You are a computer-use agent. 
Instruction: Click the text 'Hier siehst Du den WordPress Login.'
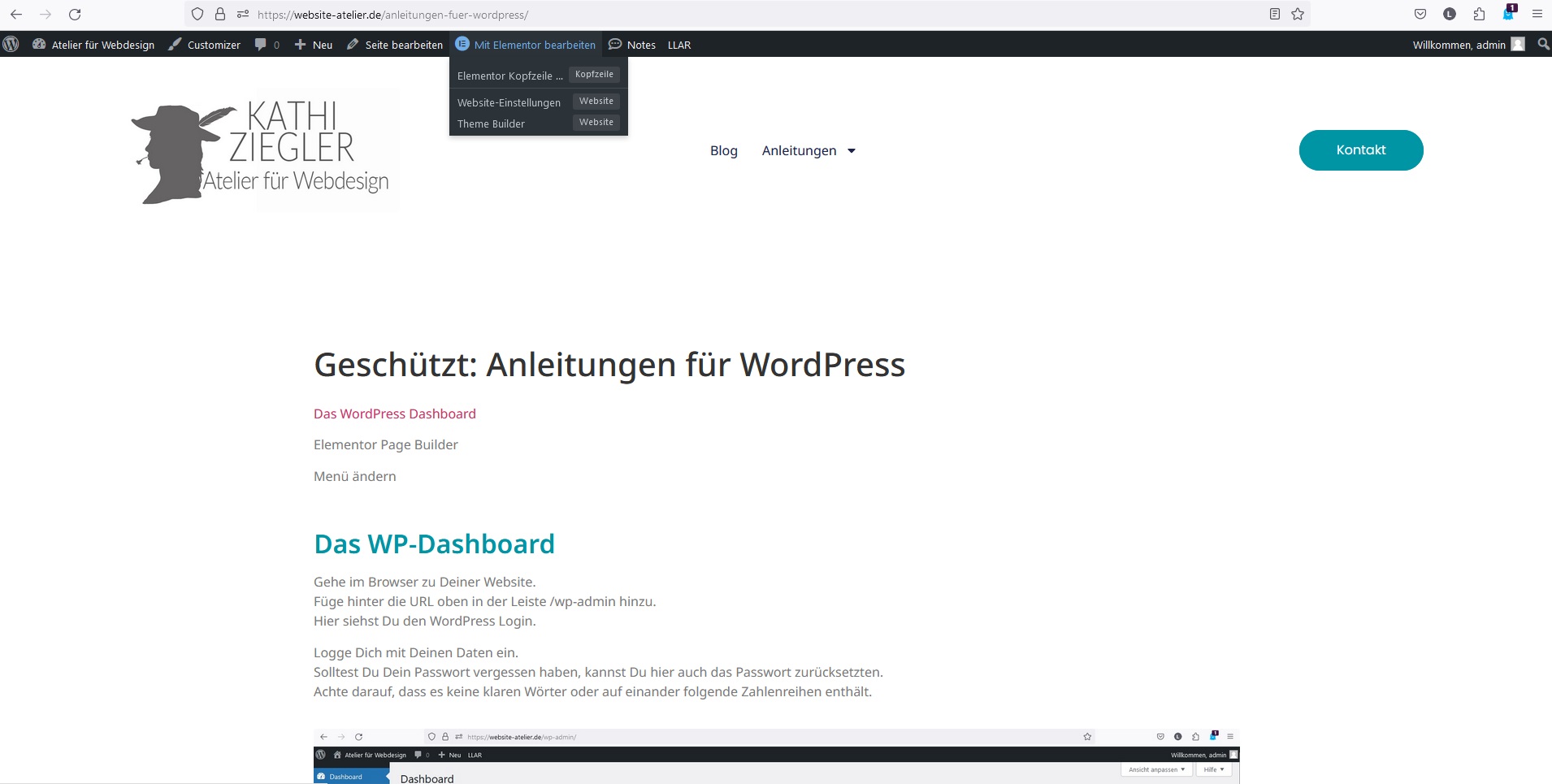(x=425, y=621)
